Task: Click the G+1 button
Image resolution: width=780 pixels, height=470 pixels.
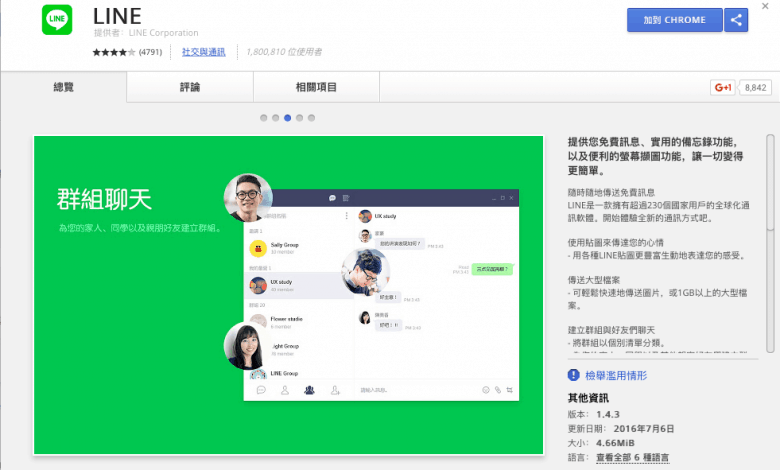Action: tap(723, 88)
